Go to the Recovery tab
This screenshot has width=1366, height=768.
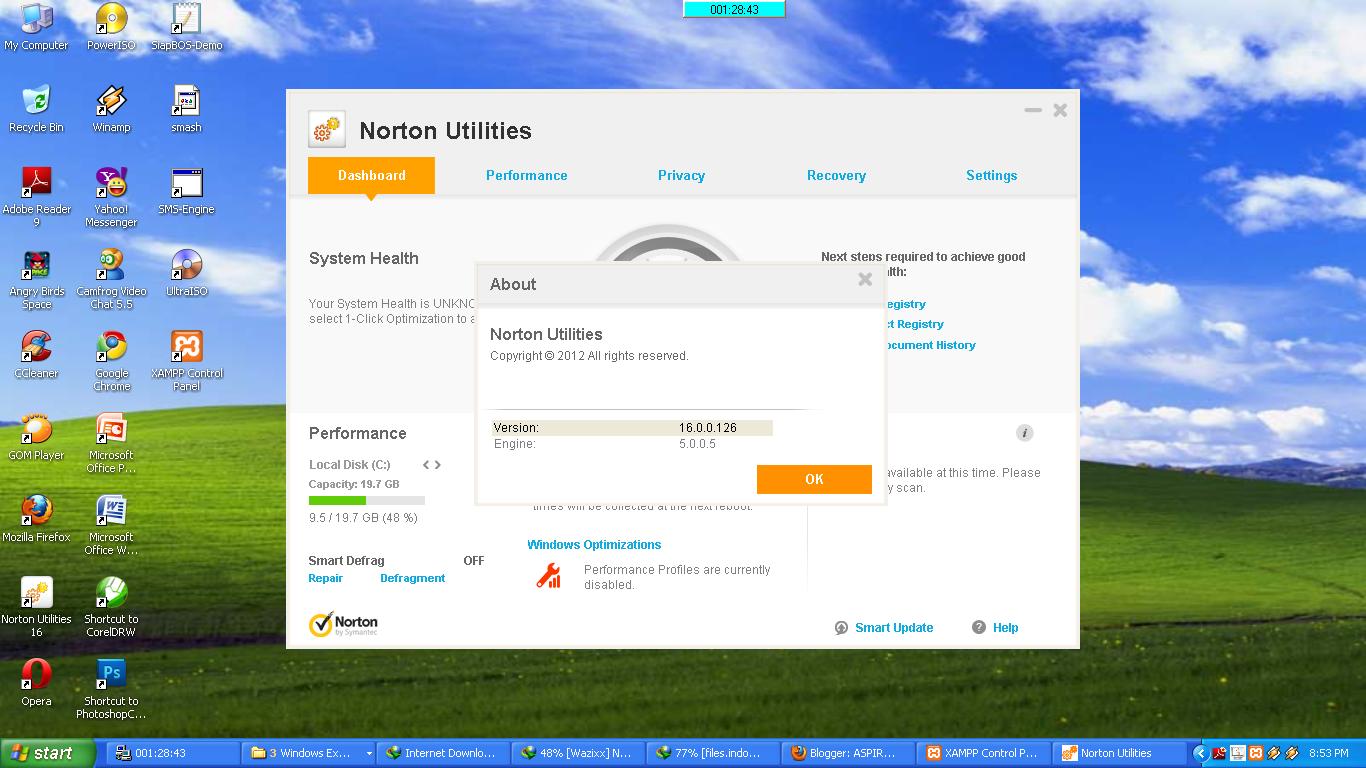[836, 175]
